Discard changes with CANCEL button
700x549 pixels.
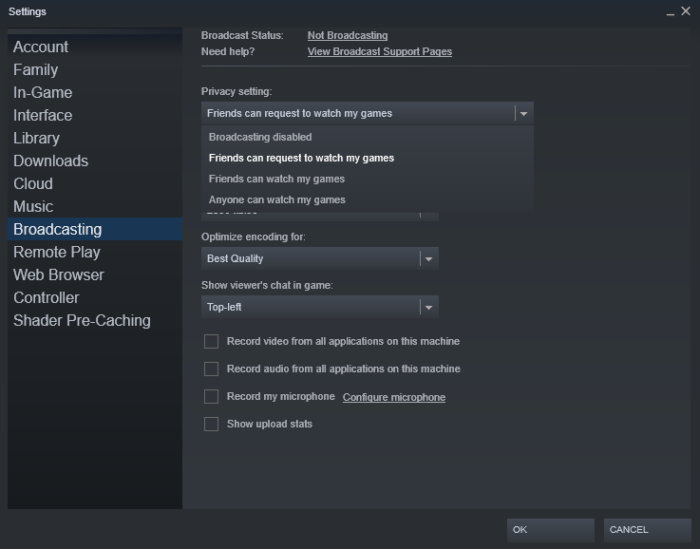(x=647, y=530)
